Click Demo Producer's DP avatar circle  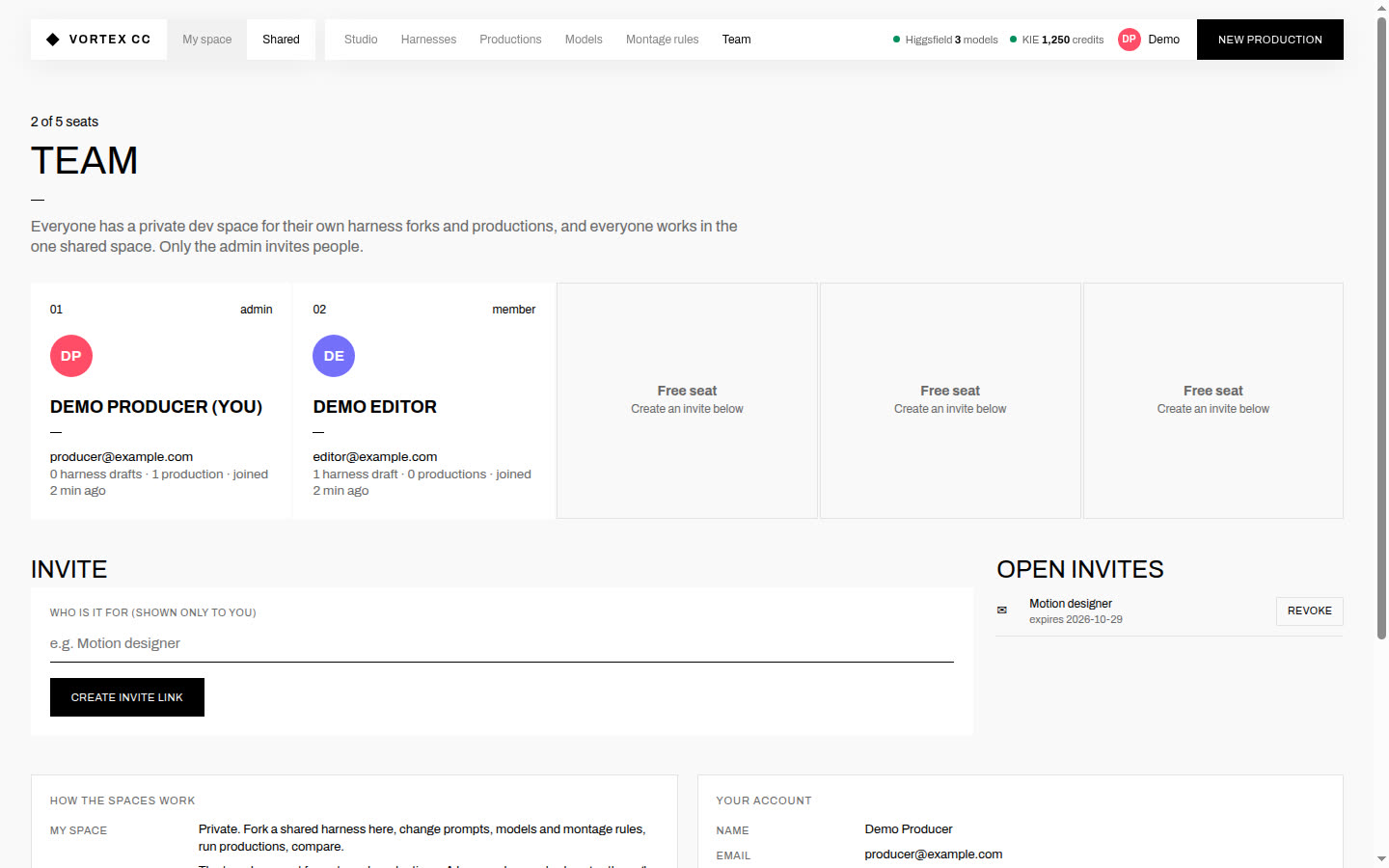tap(71, 356)
